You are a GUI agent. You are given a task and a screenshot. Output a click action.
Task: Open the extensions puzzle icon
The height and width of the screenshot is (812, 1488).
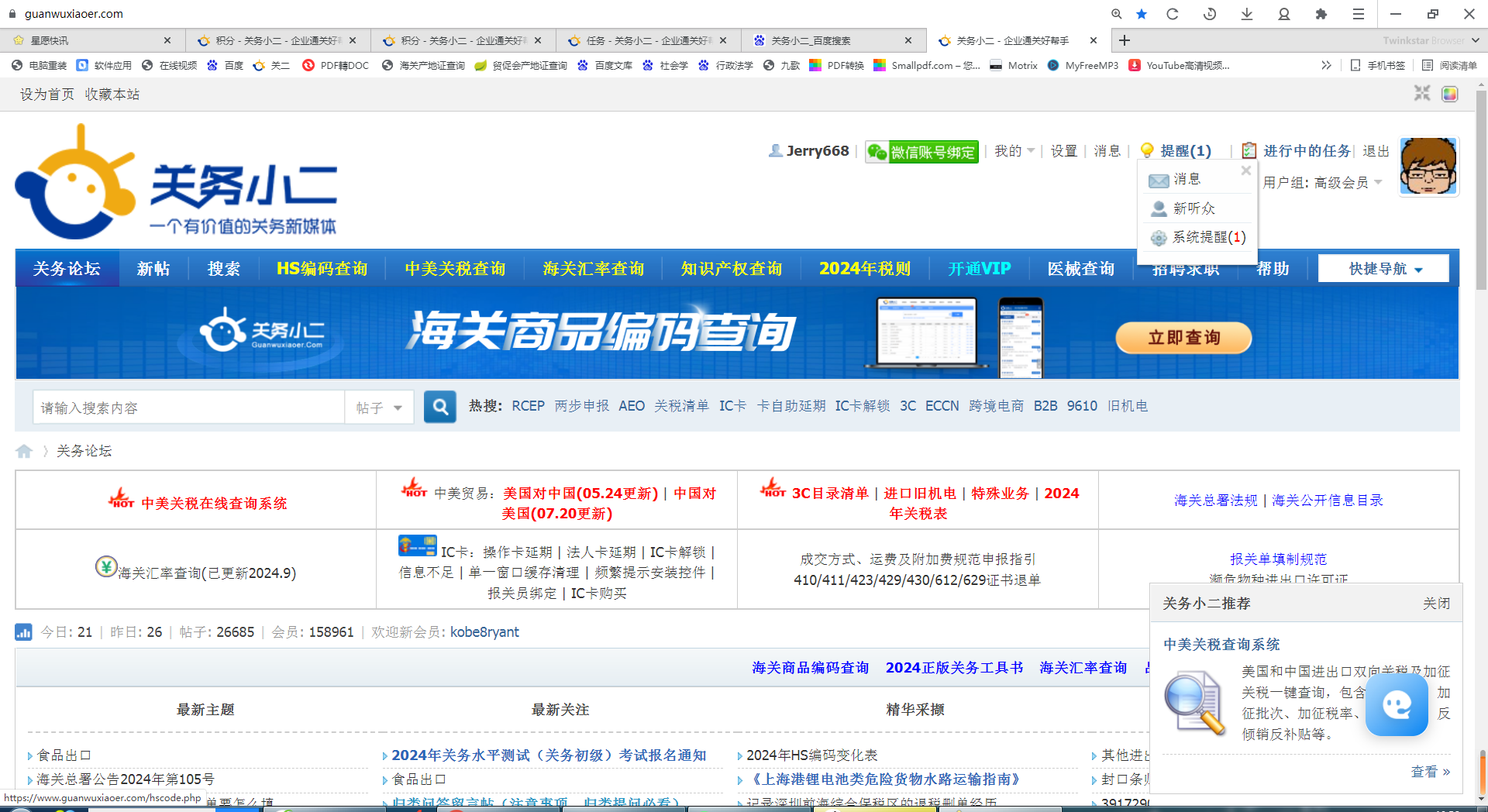[1321, 14]
